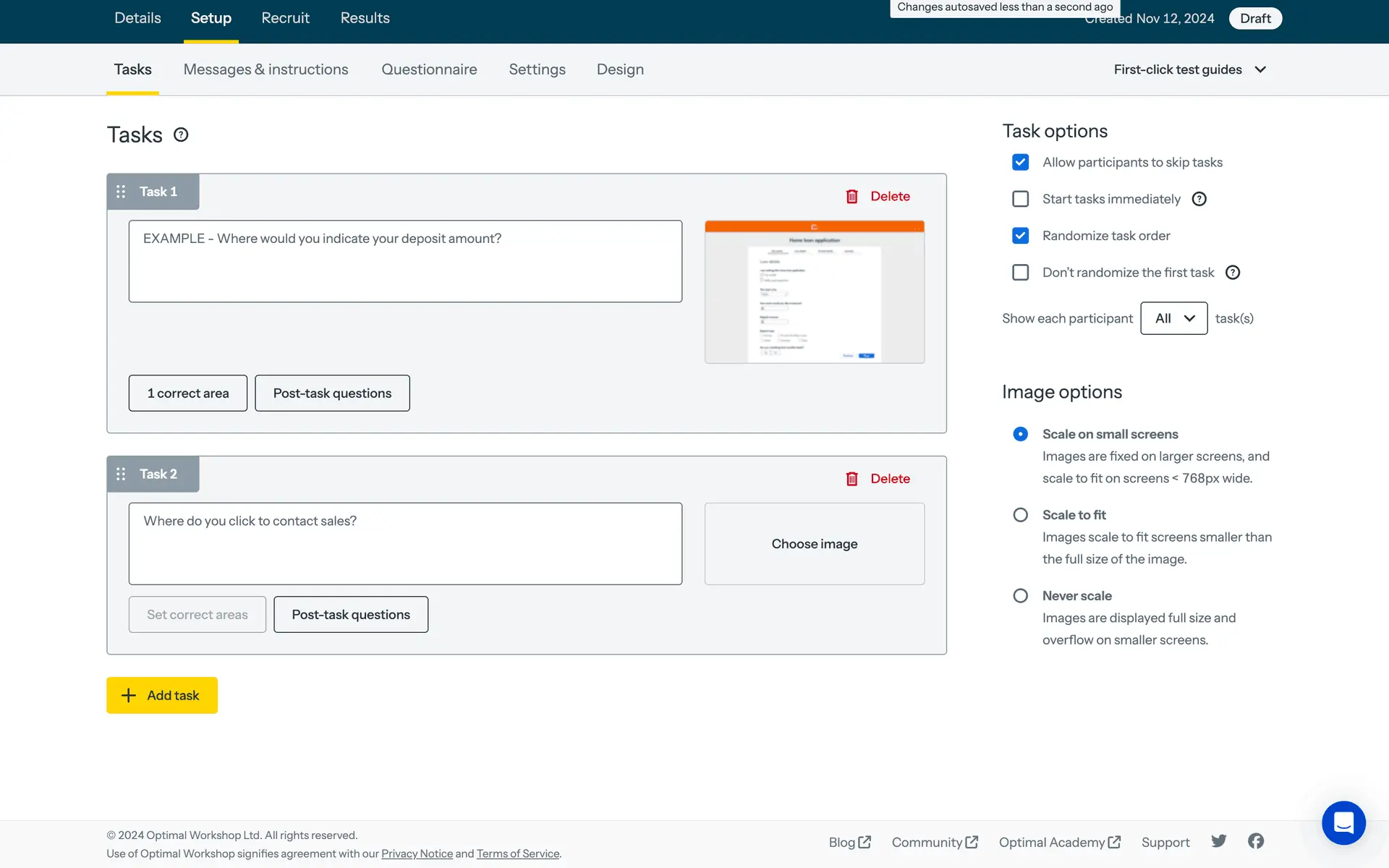
Task: Open the Show each participant All dropdown
Action: [1173, 318]
